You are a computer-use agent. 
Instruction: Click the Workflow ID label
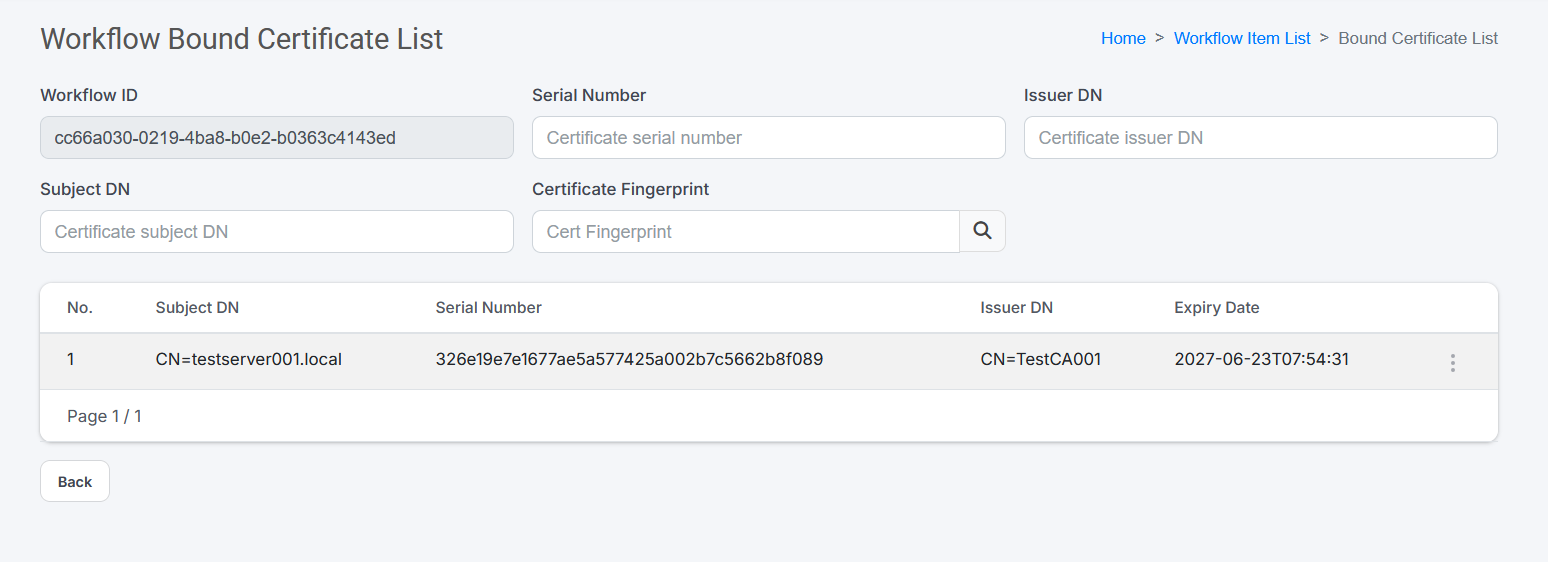click(89, 95)
